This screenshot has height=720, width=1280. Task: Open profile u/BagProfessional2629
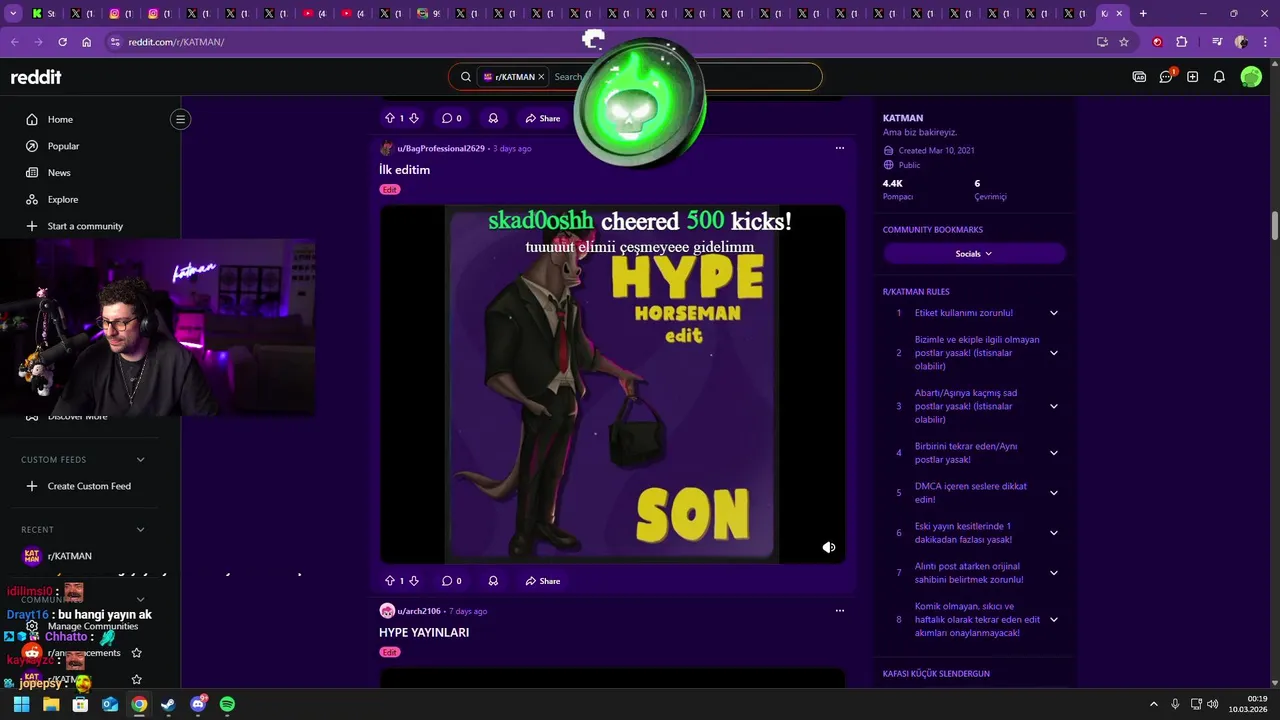[x=441, y=148]
